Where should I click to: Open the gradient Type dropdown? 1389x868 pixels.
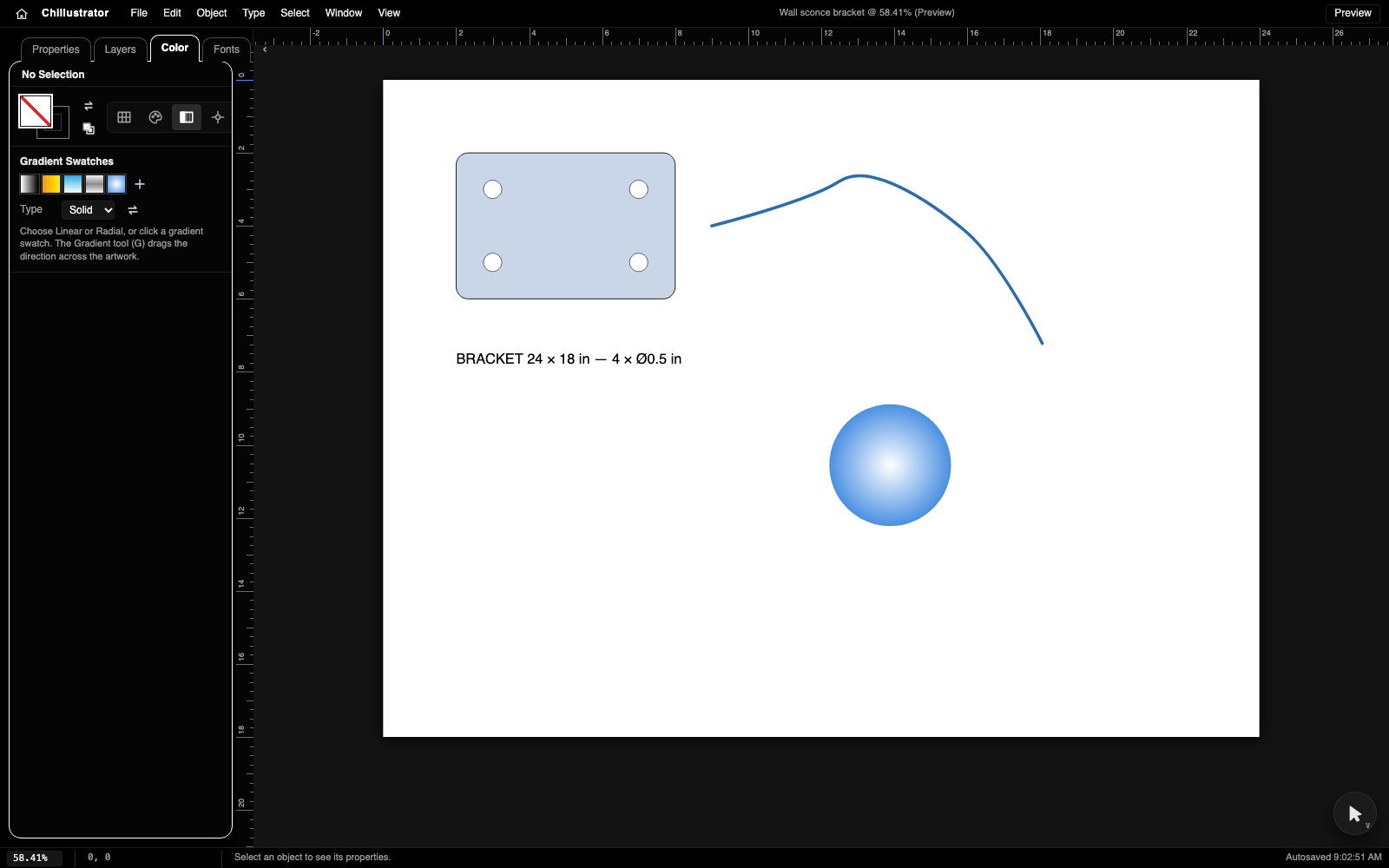[90, 210]
